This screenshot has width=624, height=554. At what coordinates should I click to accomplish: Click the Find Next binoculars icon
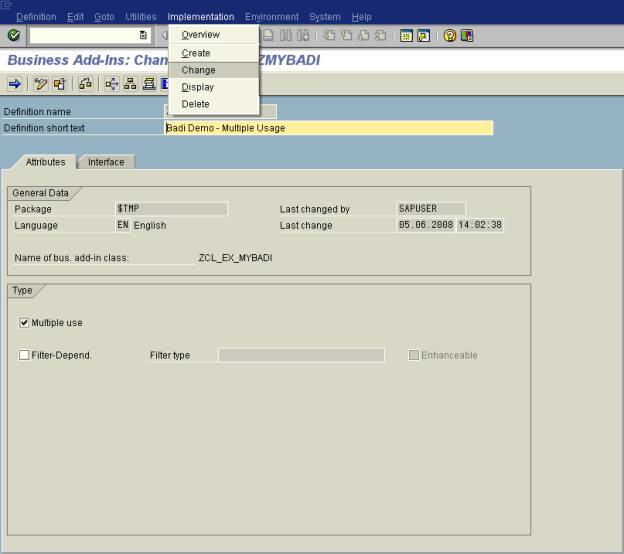click(303, 35)
